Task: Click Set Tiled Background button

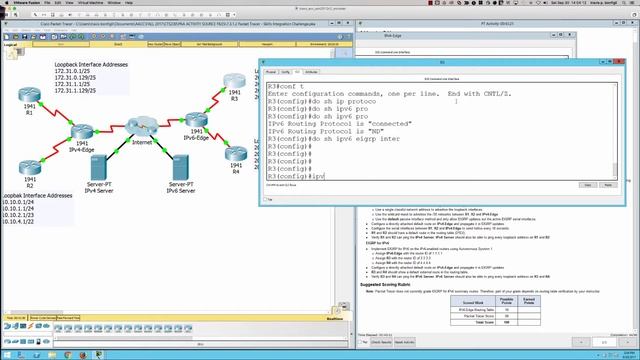Action: click(x=210, y=44)
